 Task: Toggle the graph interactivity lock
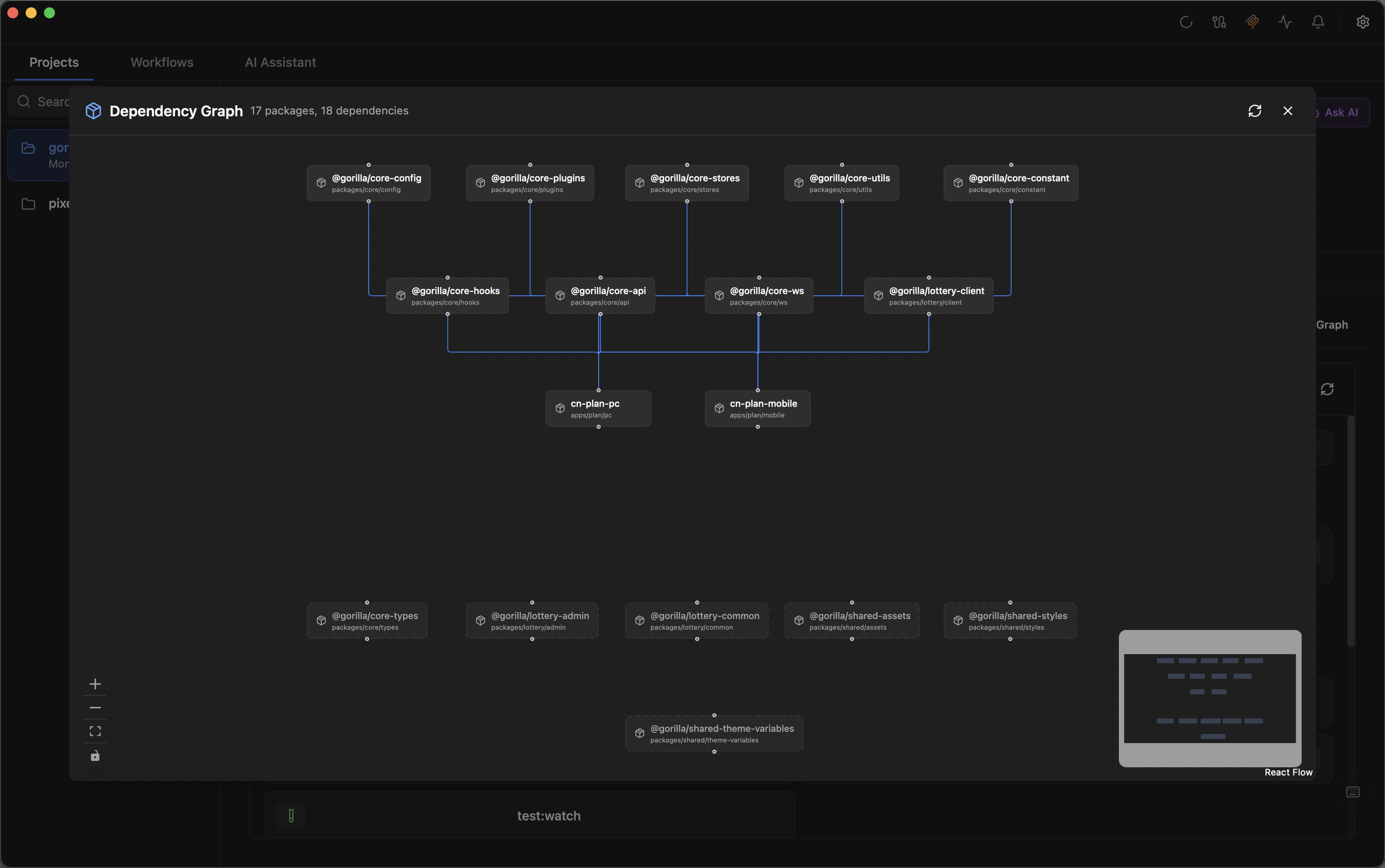coord(95,755)
